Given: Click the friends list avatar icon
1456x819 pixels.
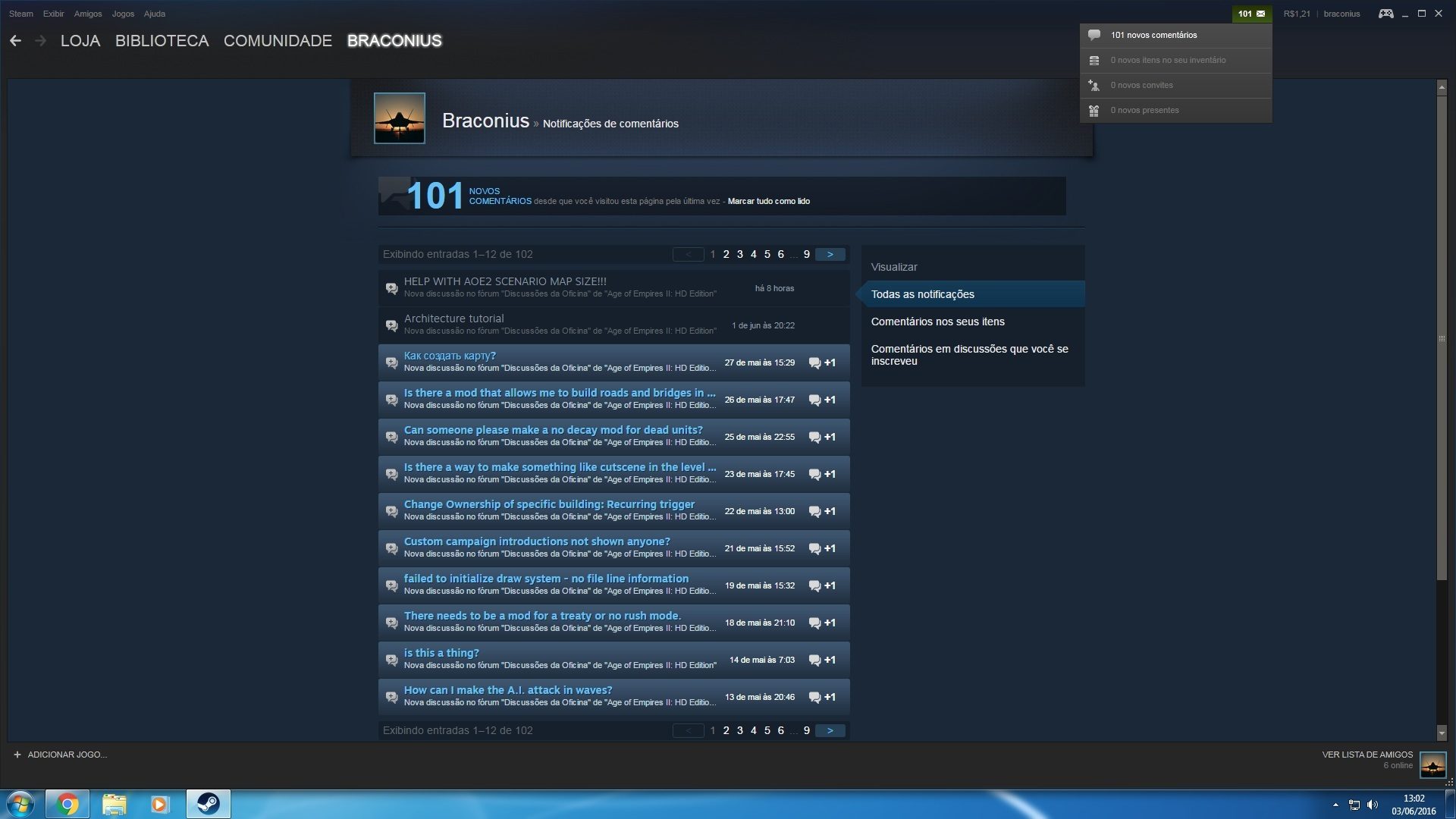Looking at the screenshot, I should coord(1432,764).
